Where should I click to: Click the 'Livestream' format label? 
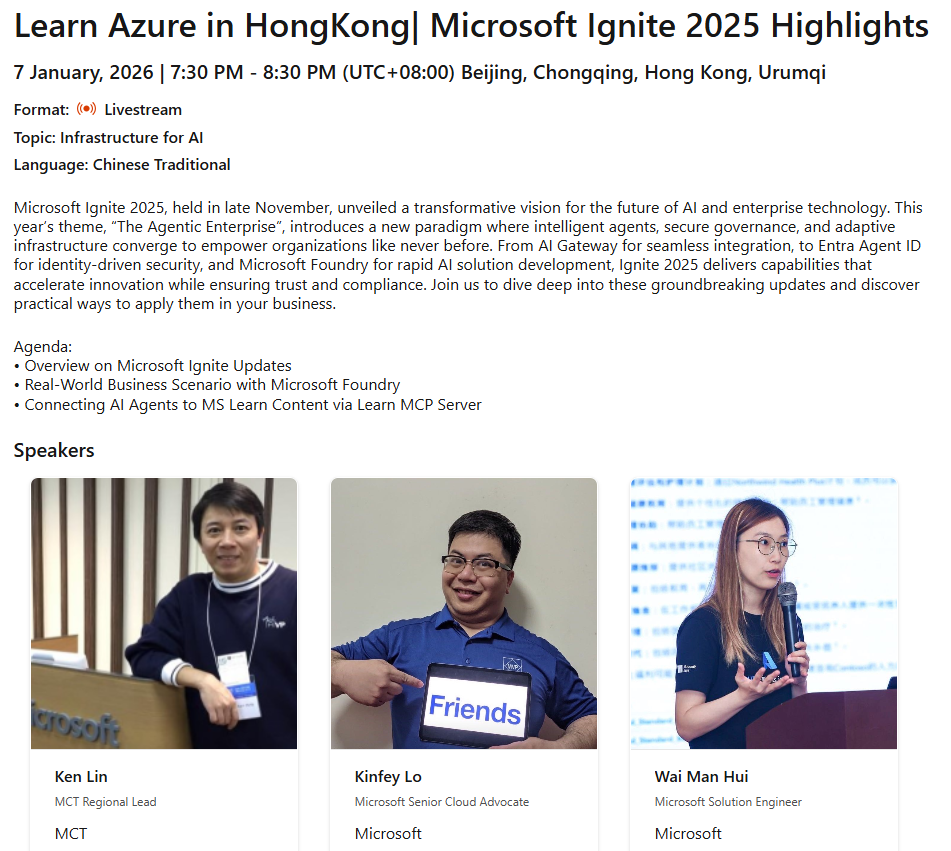[x=143, y=110]
